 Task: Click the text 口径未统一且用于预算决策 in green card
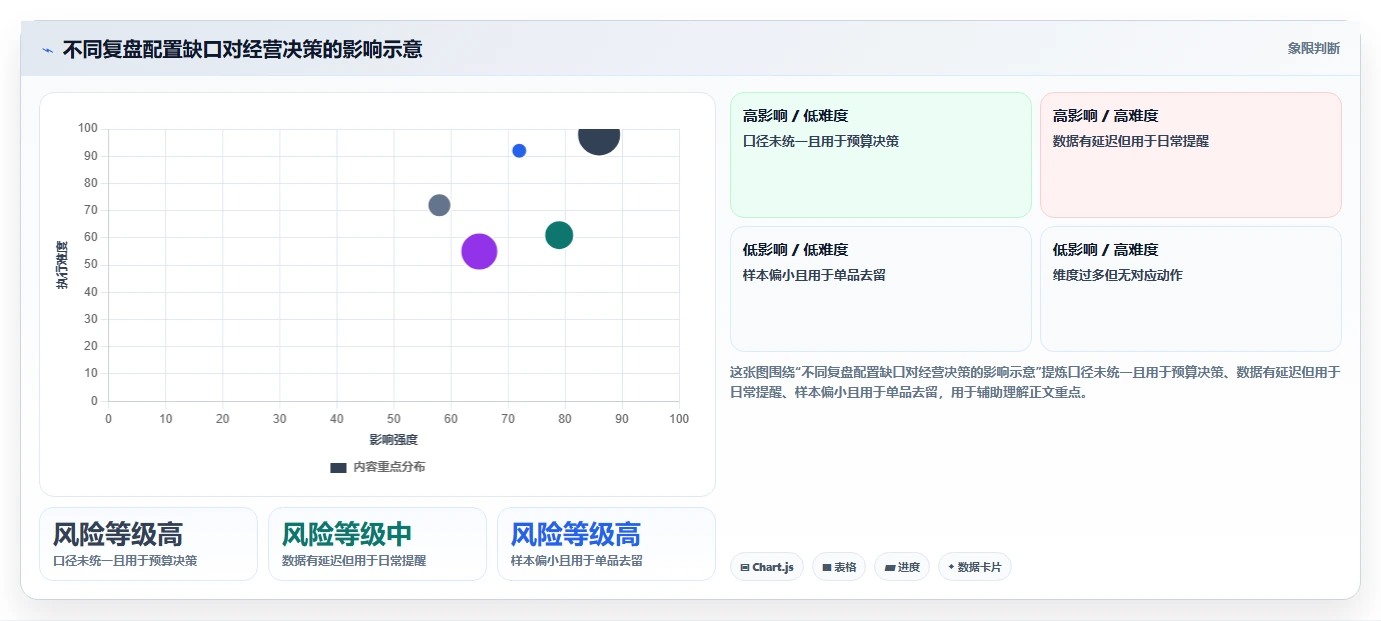[821, 141]
